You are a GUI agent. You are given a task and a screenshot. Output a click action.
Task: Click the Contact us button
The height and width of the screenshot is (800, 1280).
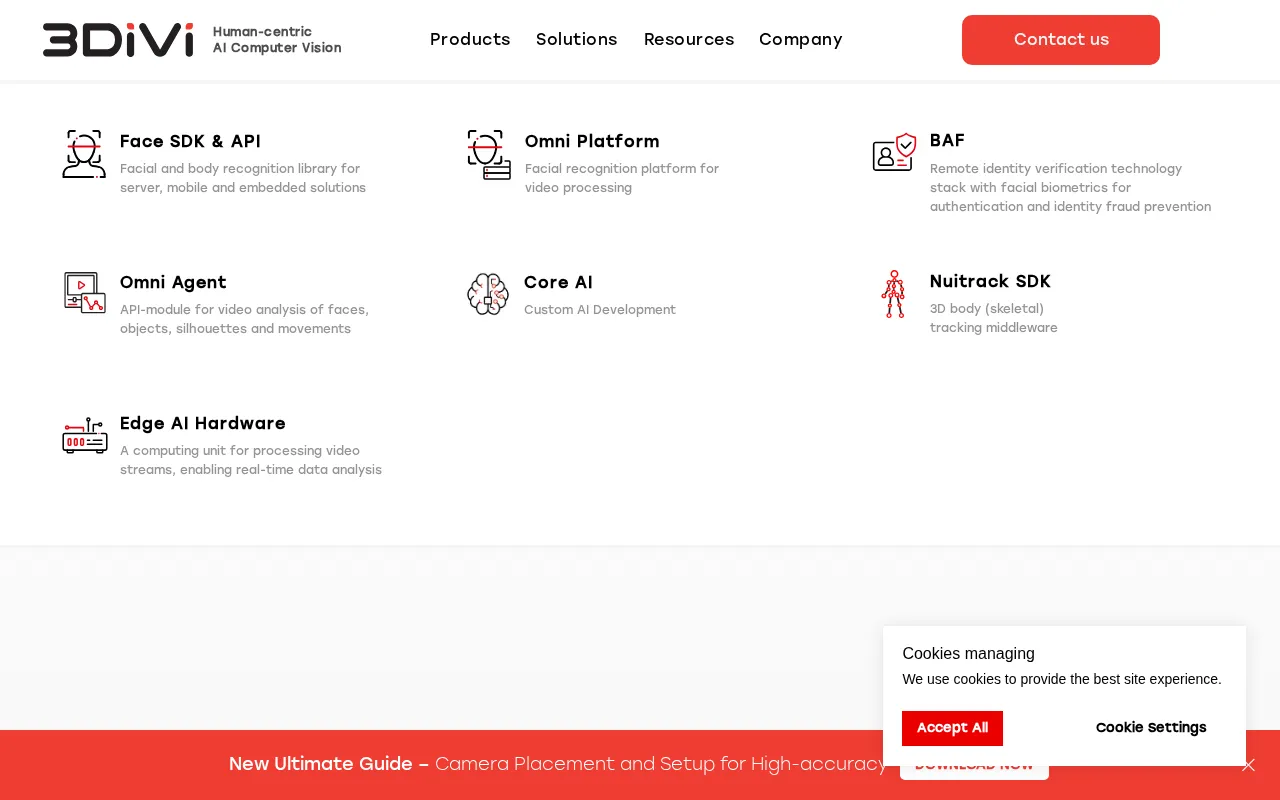pyautogui.click(x=1061, y=40)
